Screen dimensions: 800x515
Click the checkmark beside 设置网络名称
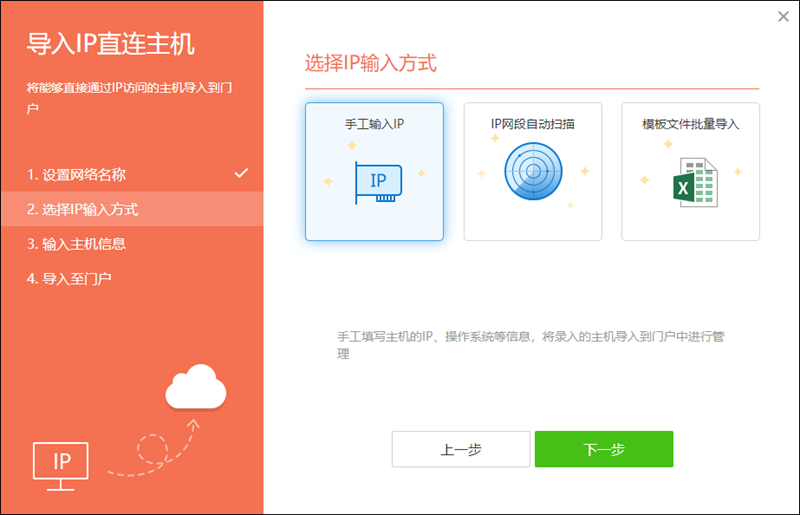241,174
